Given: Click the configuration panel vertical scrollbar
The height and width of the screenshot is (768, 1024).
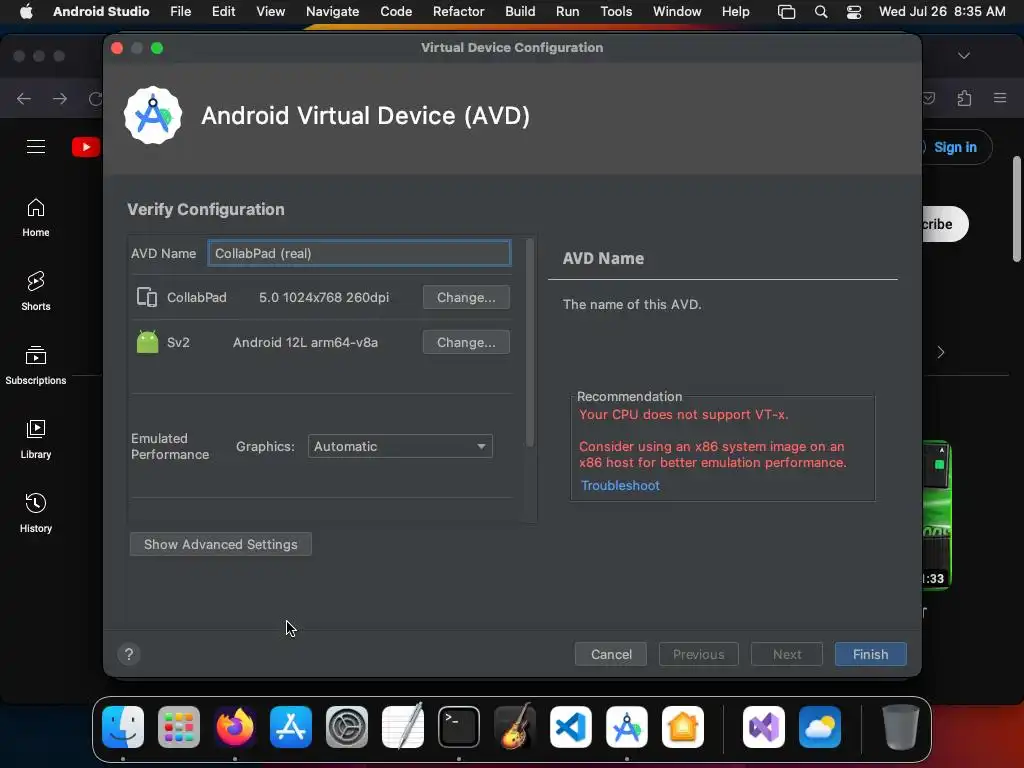Looking at the screenshot, I should click(x=530, y=343).
